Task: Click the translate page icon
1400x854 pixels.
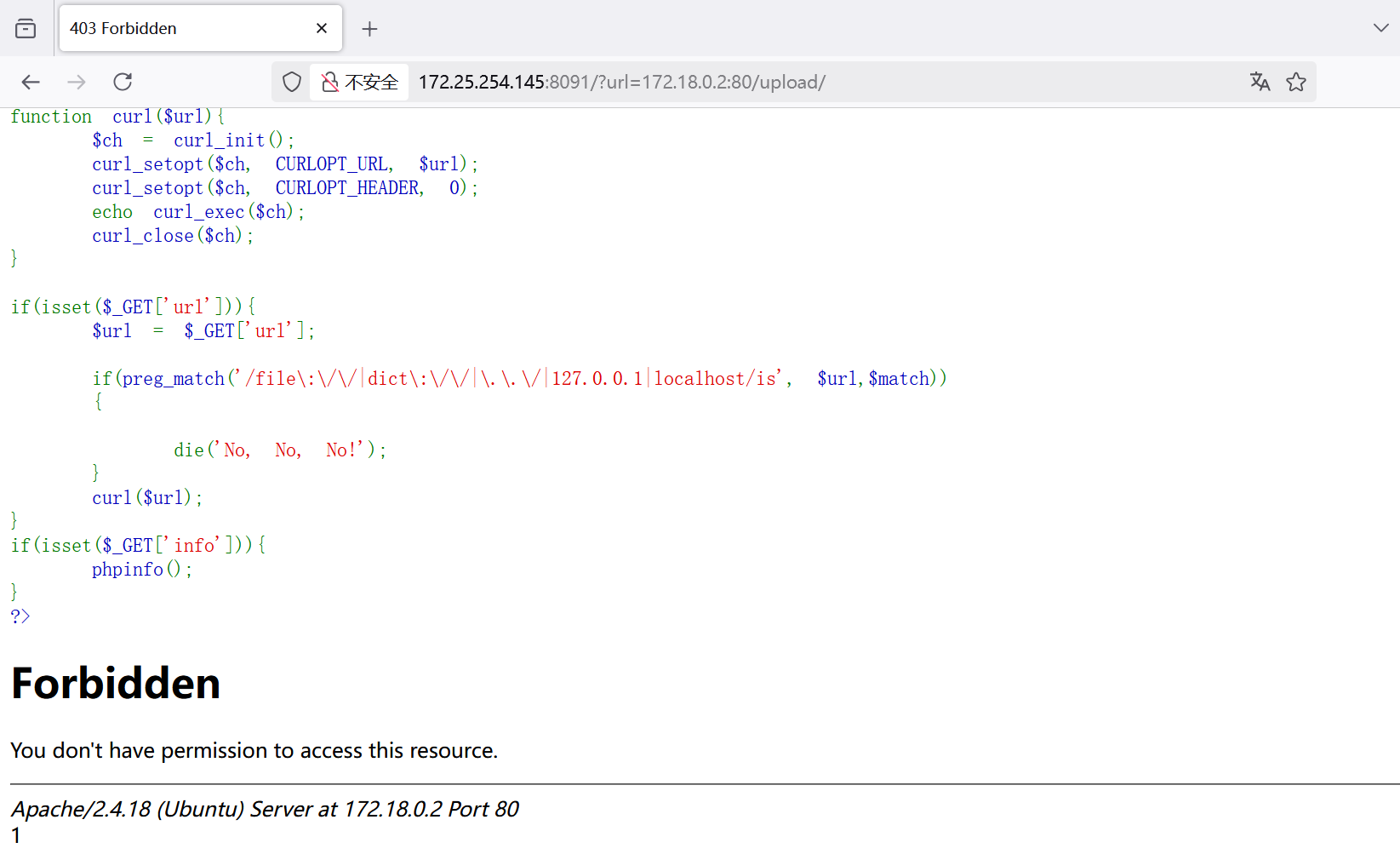Action: coord(1260,82)
